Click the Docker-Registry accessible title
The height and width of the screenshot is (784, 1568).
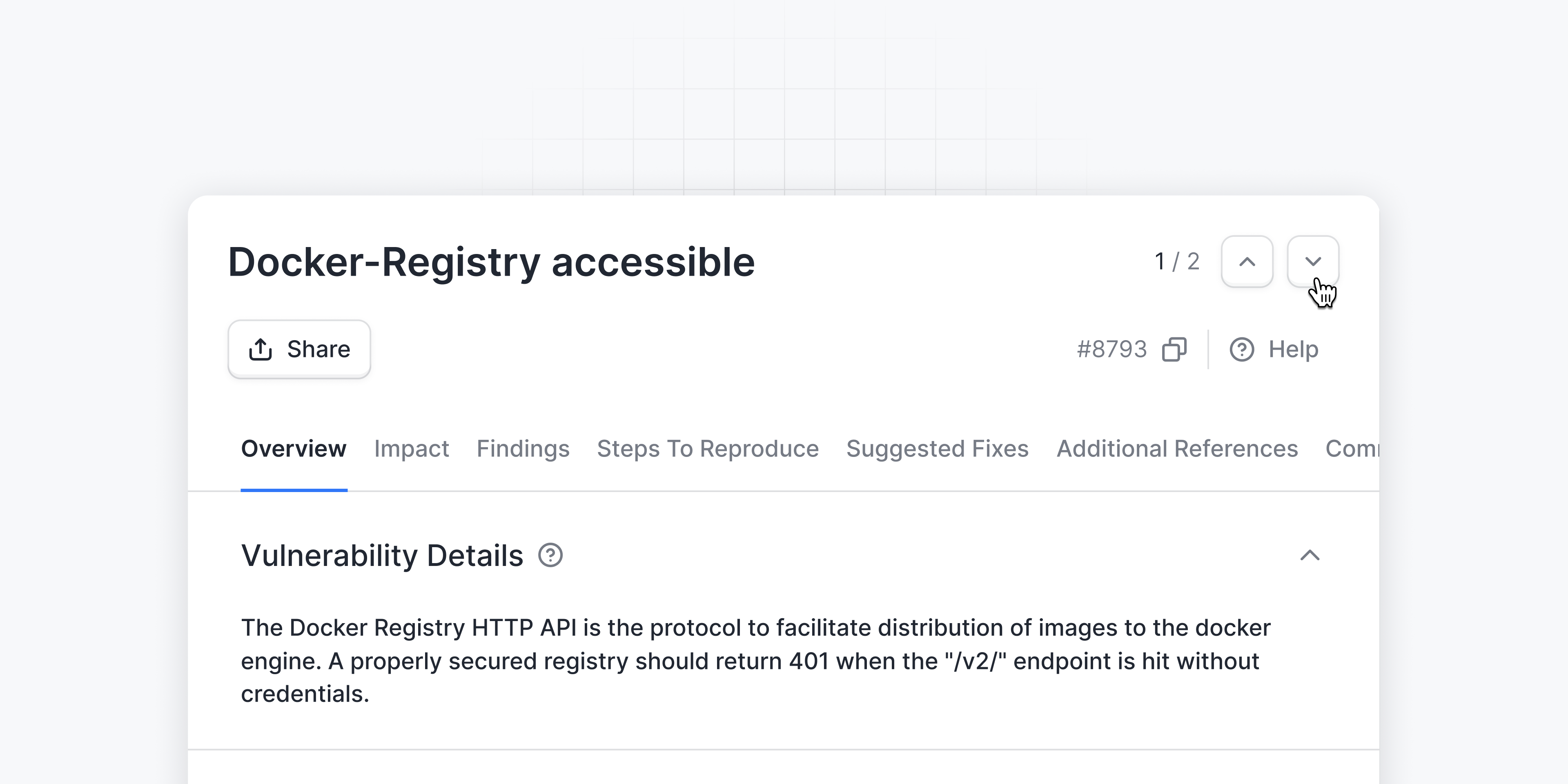[x=491, y=262]
